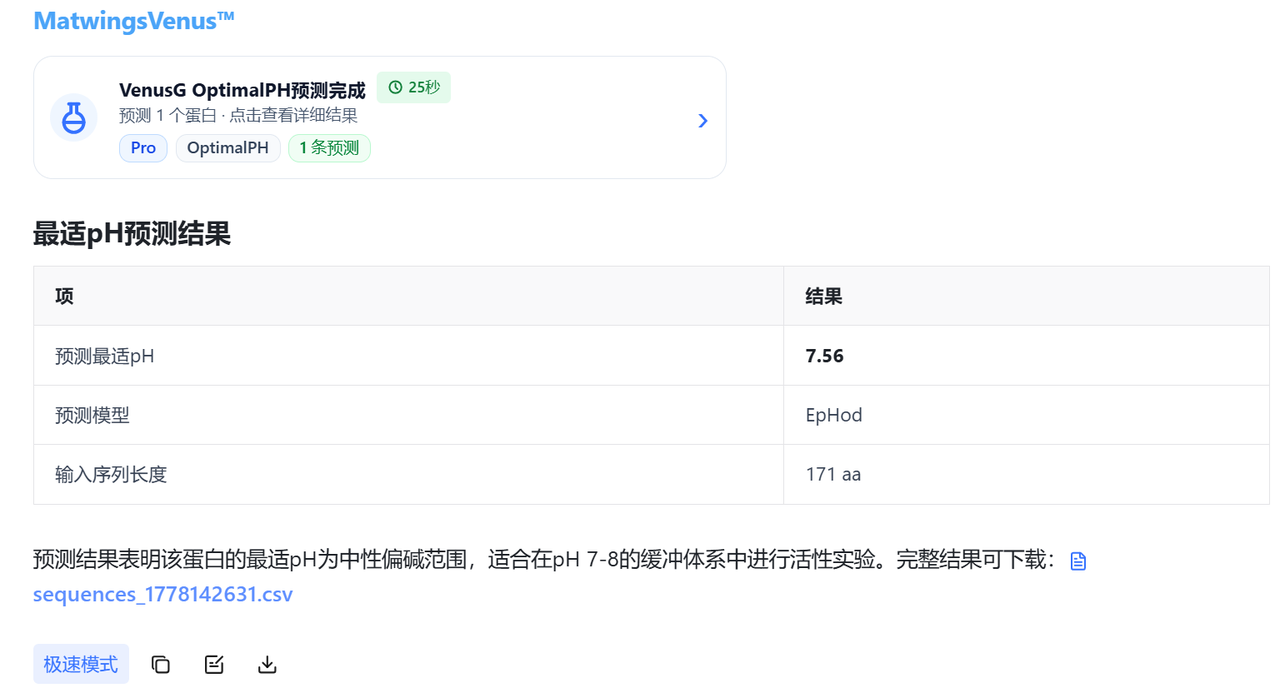Toggle the 极速模式 button
The width and height of the screenshot is (1280, 698).
81,664
